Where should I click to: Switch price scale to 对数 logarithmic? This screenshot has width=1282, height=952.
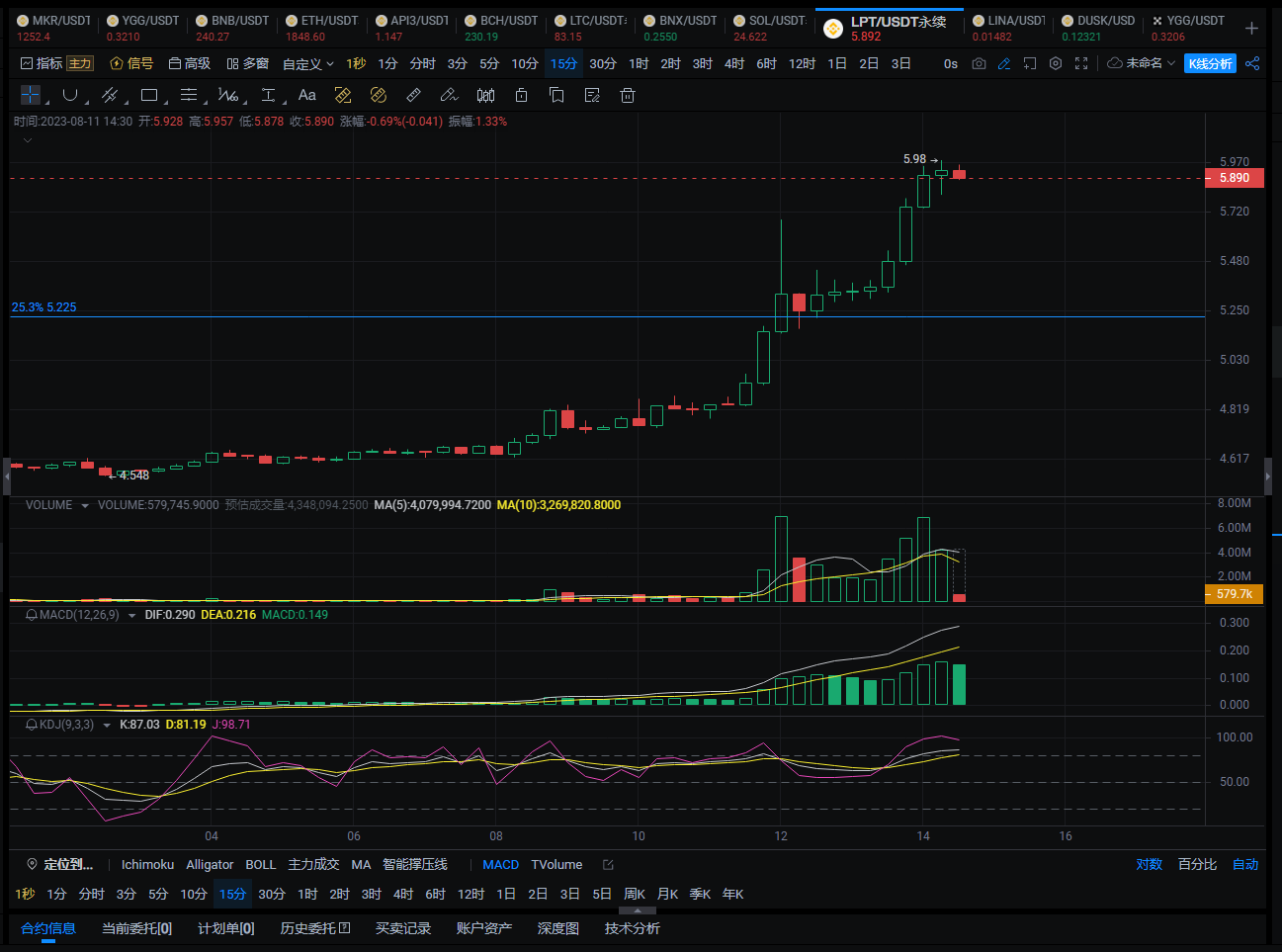coord(1149,864)
